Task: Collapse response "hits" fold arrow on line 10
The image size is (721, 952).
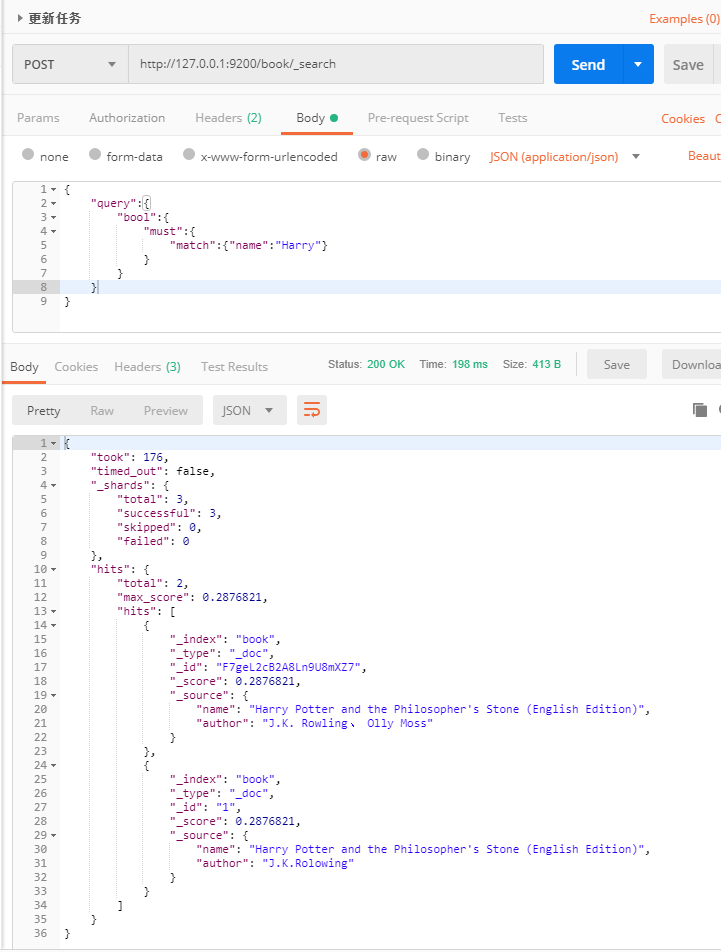Action: [x=53, y=570]
